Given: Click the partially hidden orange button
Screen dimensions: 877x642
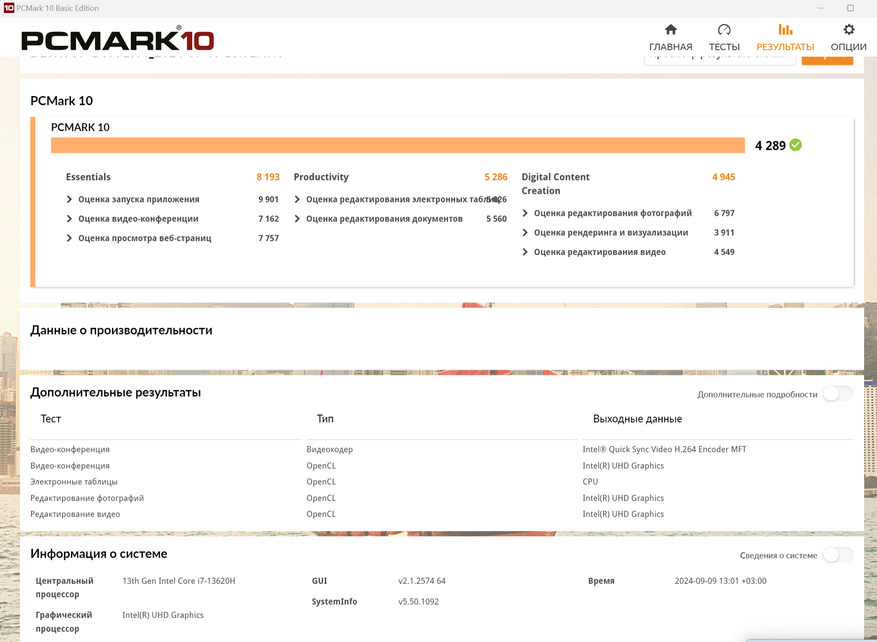Looking at the screenshot, I should coord(827,60).
